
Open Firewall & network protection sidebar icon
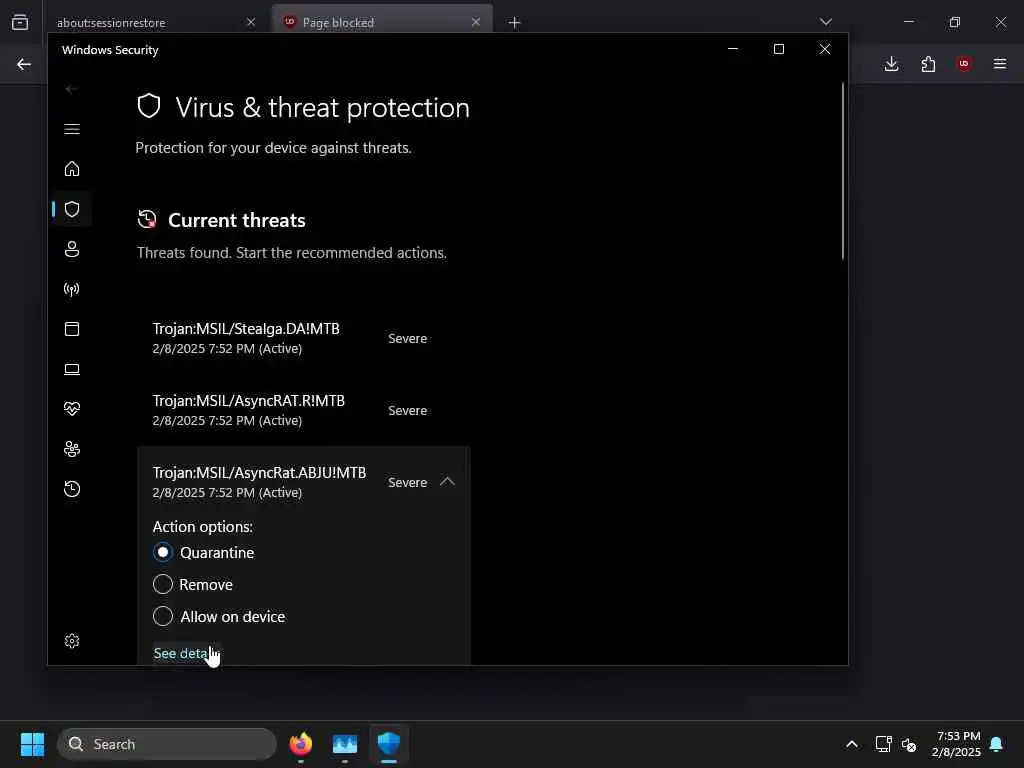point(72,289)
